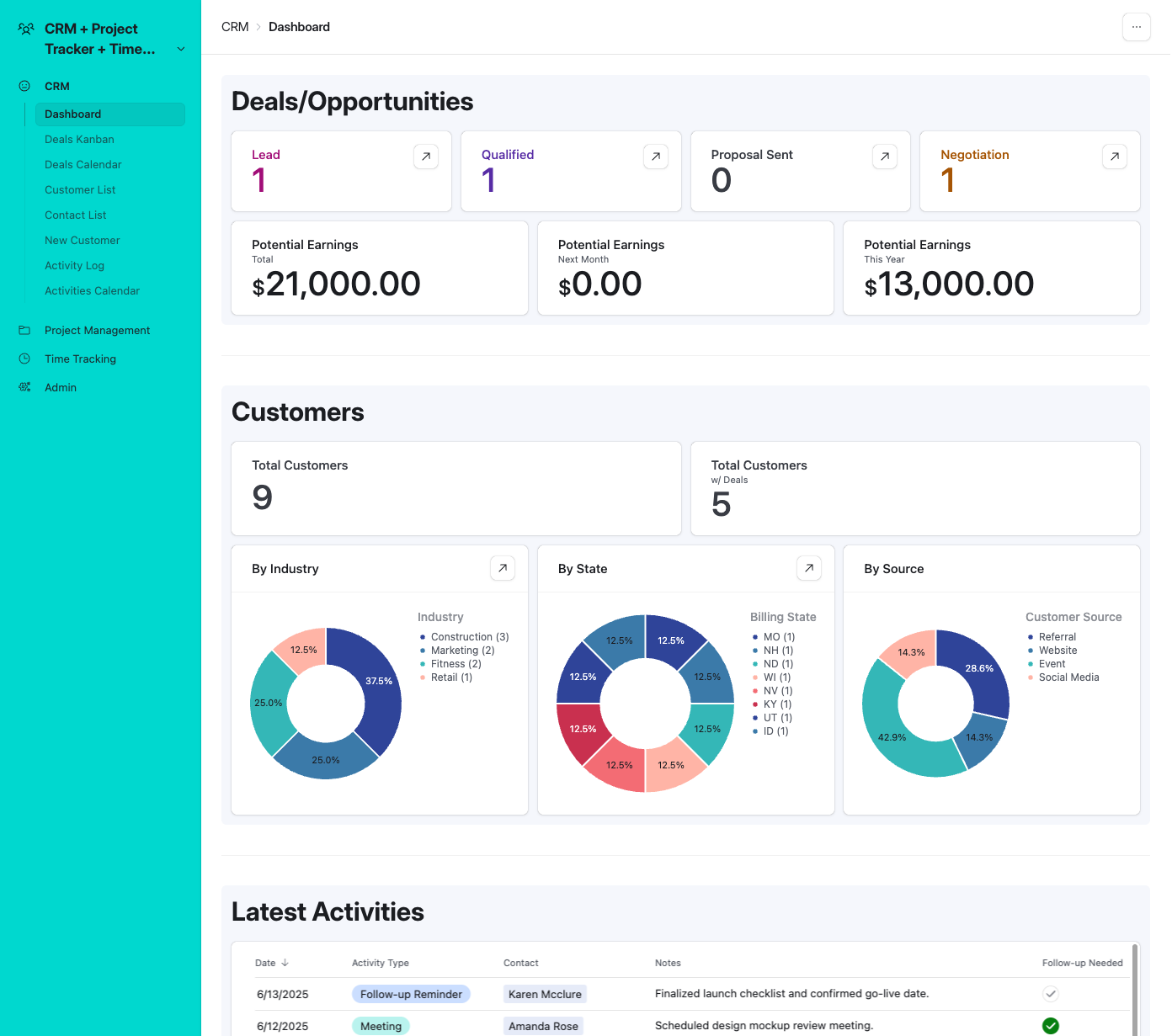Viewport: 1172px width, 1036px height.
Task: Click the expand arrow on By State chart
Action: (x=808, y=568)
